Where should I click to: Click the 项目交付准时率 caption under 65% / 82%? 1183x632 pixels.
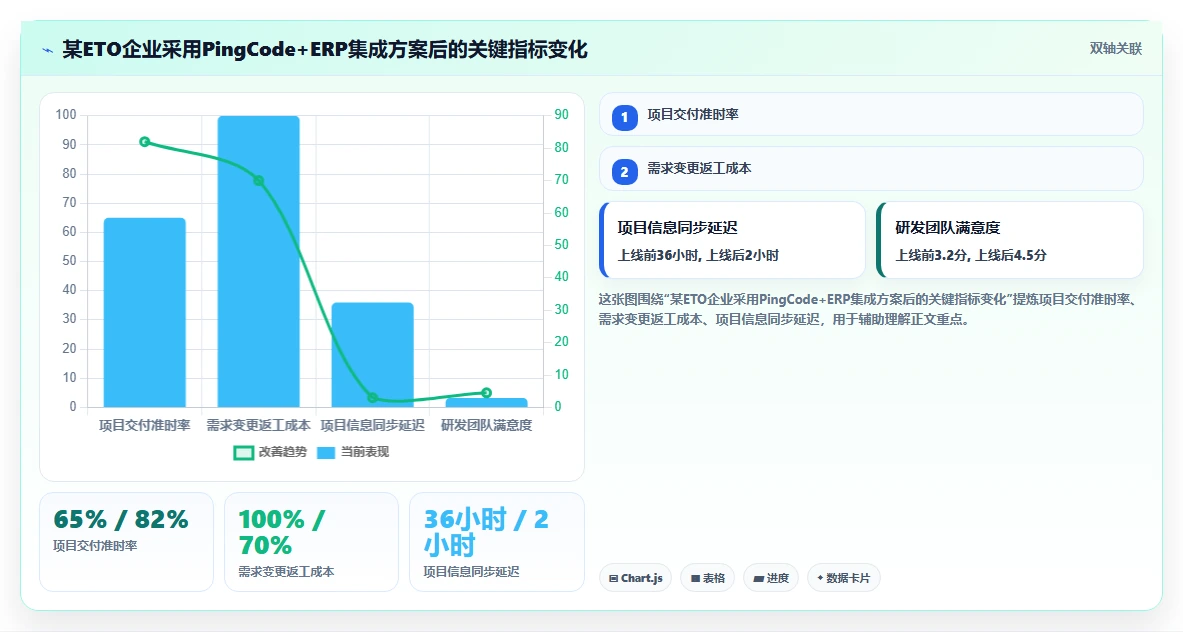pos(95,546)
